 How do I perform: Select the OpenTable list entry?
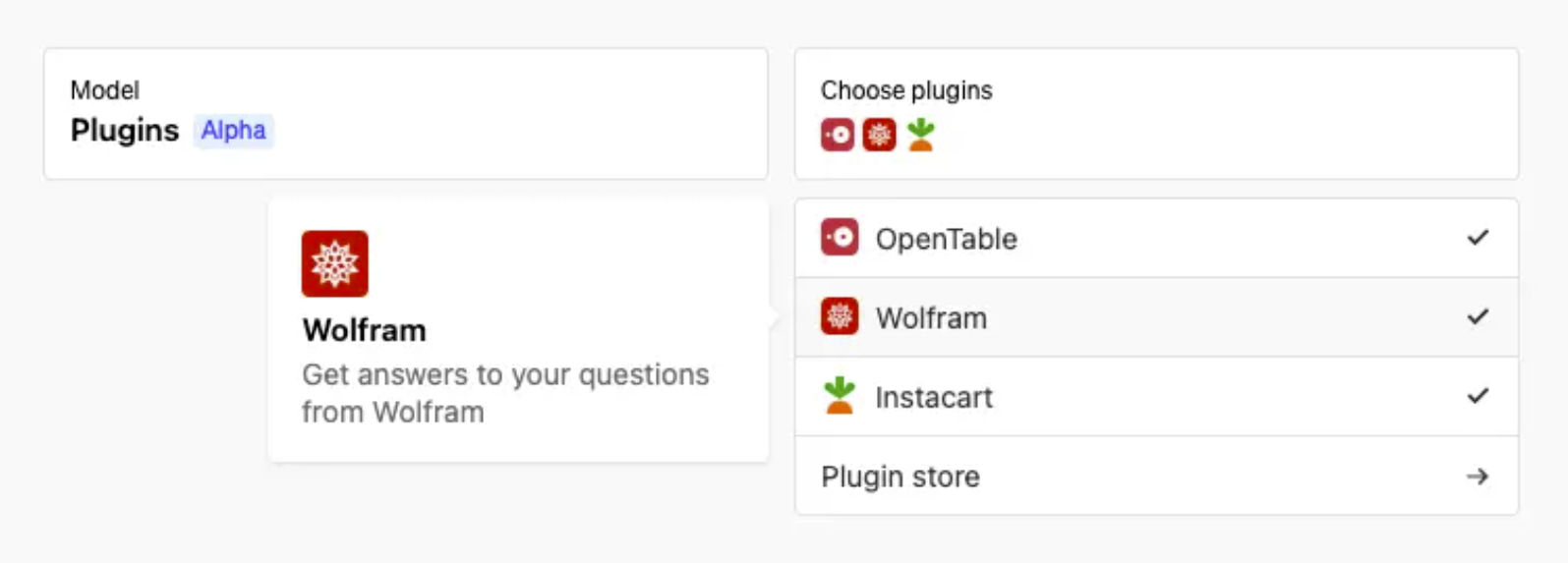pos(1157,238)
